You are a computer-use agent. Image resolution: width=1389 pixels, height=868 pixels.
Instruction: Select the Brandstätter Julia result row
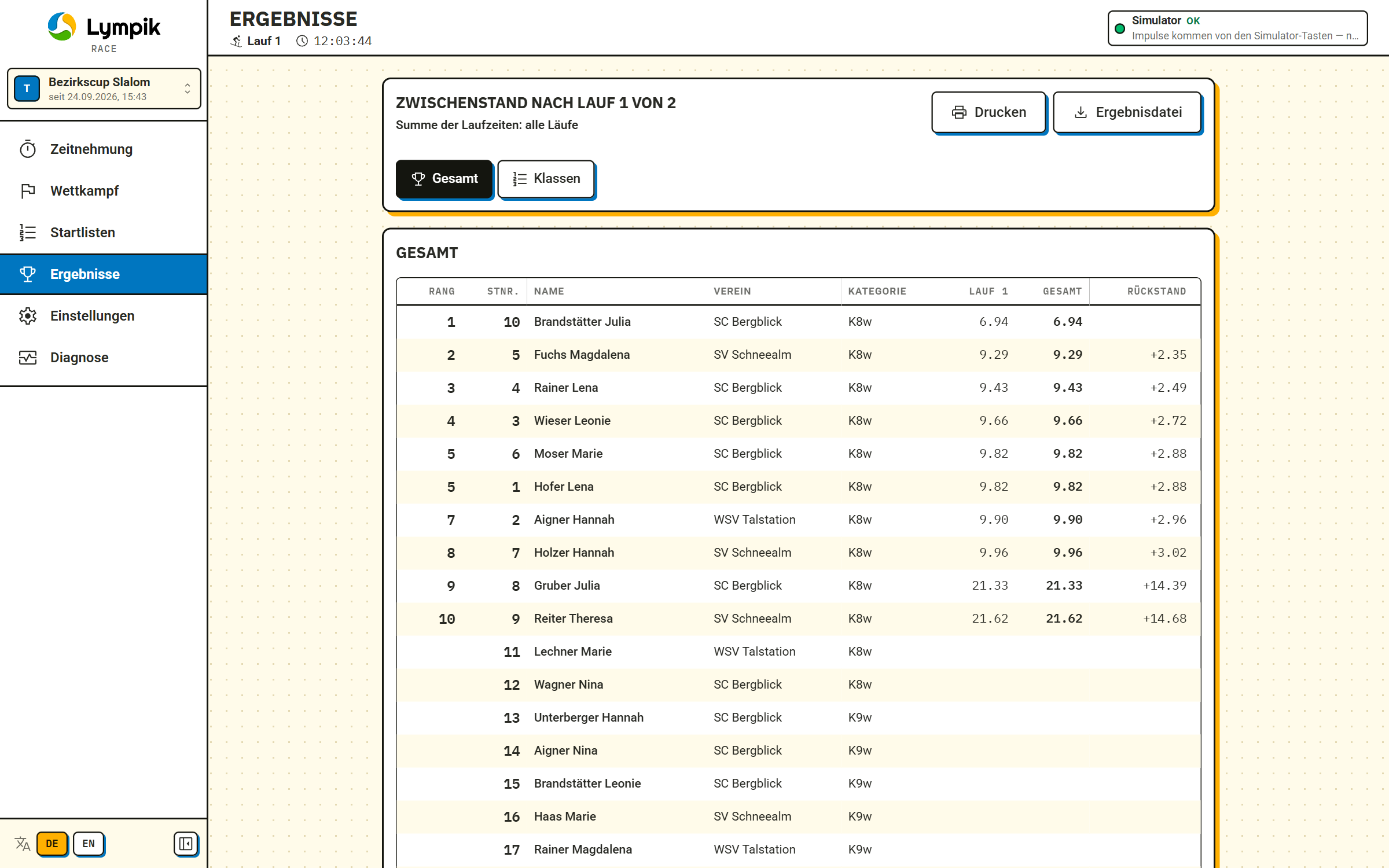[x=799, y=322]
